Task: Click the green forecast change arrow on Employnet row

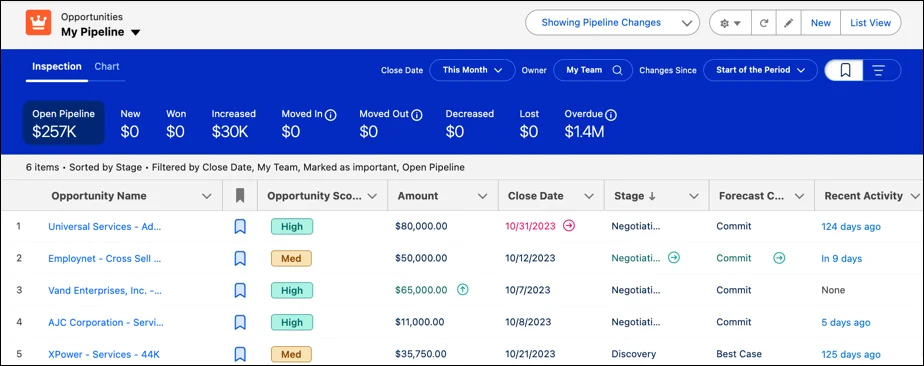Action: [x=779, y=258]
